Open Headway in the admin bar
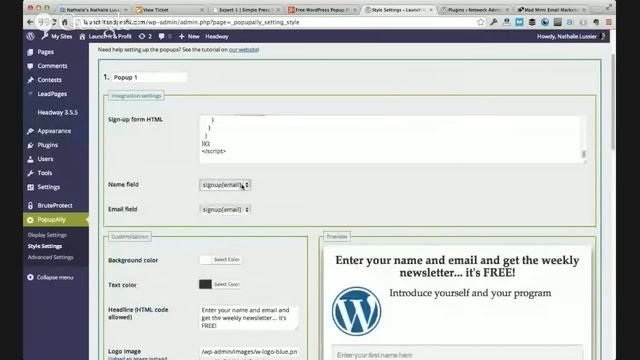 coord(217,36)
